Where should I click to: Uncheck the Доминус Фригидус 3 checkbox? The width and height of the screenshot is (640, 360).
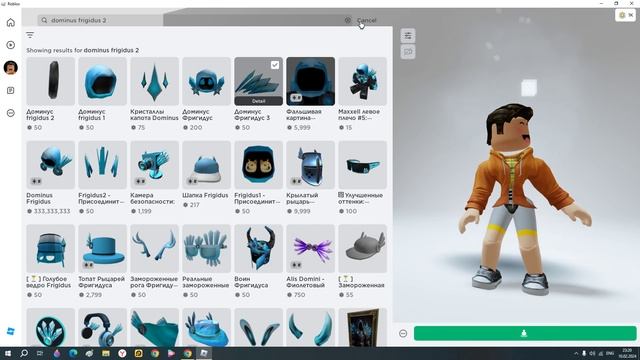(275, 64)
